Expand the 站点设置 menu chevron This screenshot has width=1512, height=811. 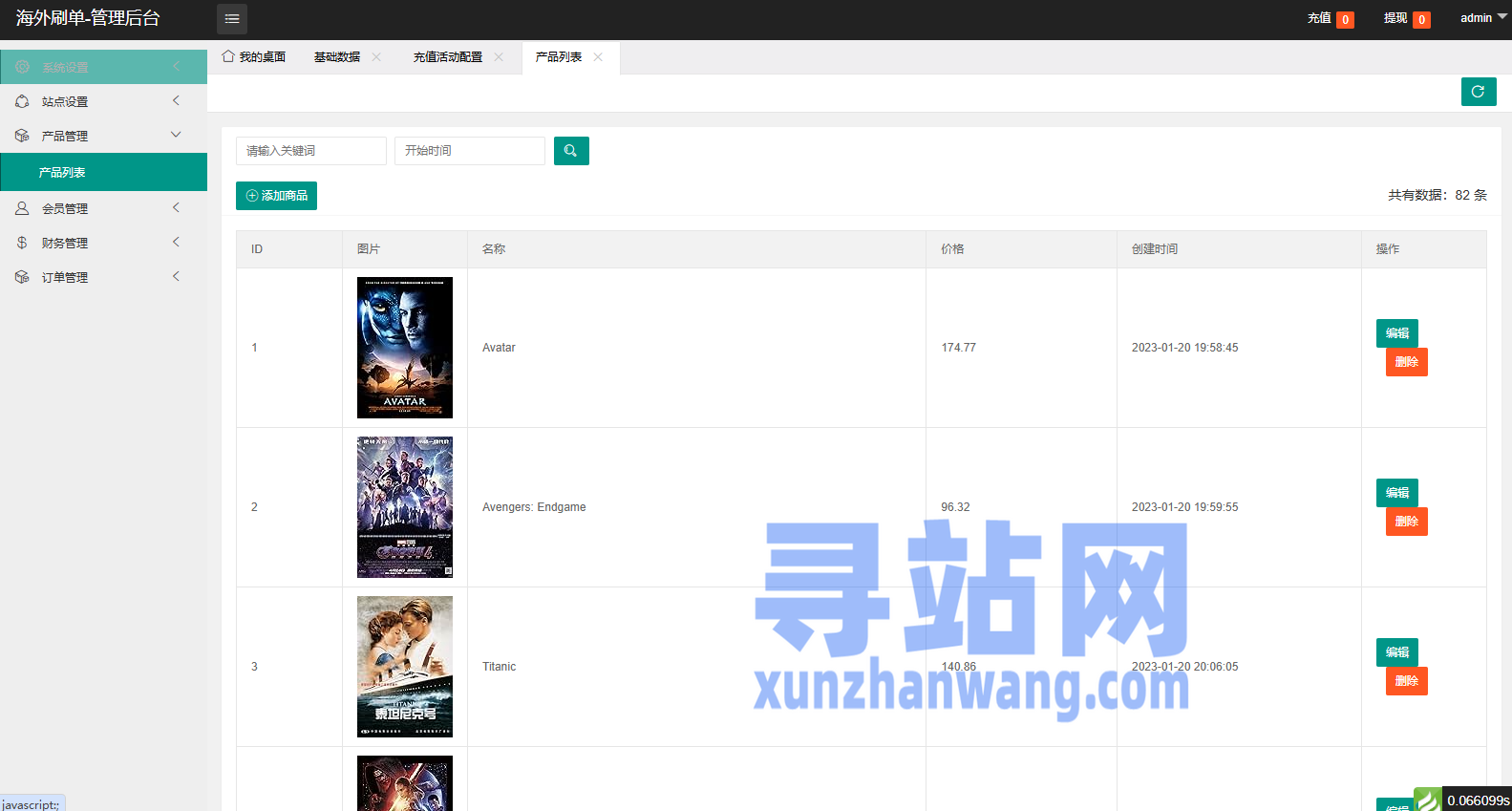176,100
